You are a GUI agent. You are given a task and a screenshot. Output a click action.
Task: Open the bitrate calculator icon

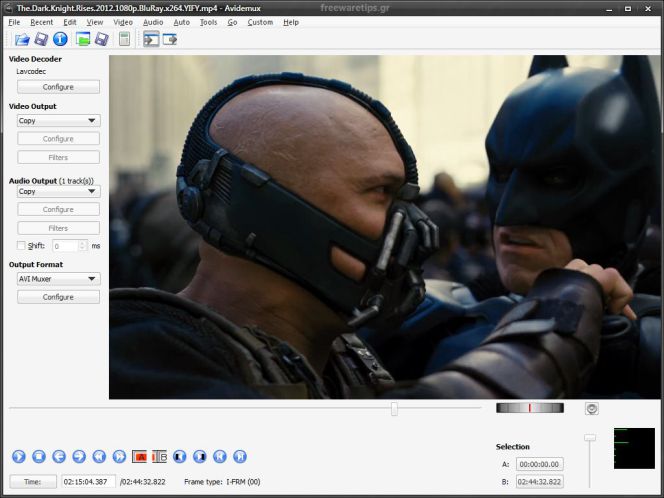[x=124, y=39]
